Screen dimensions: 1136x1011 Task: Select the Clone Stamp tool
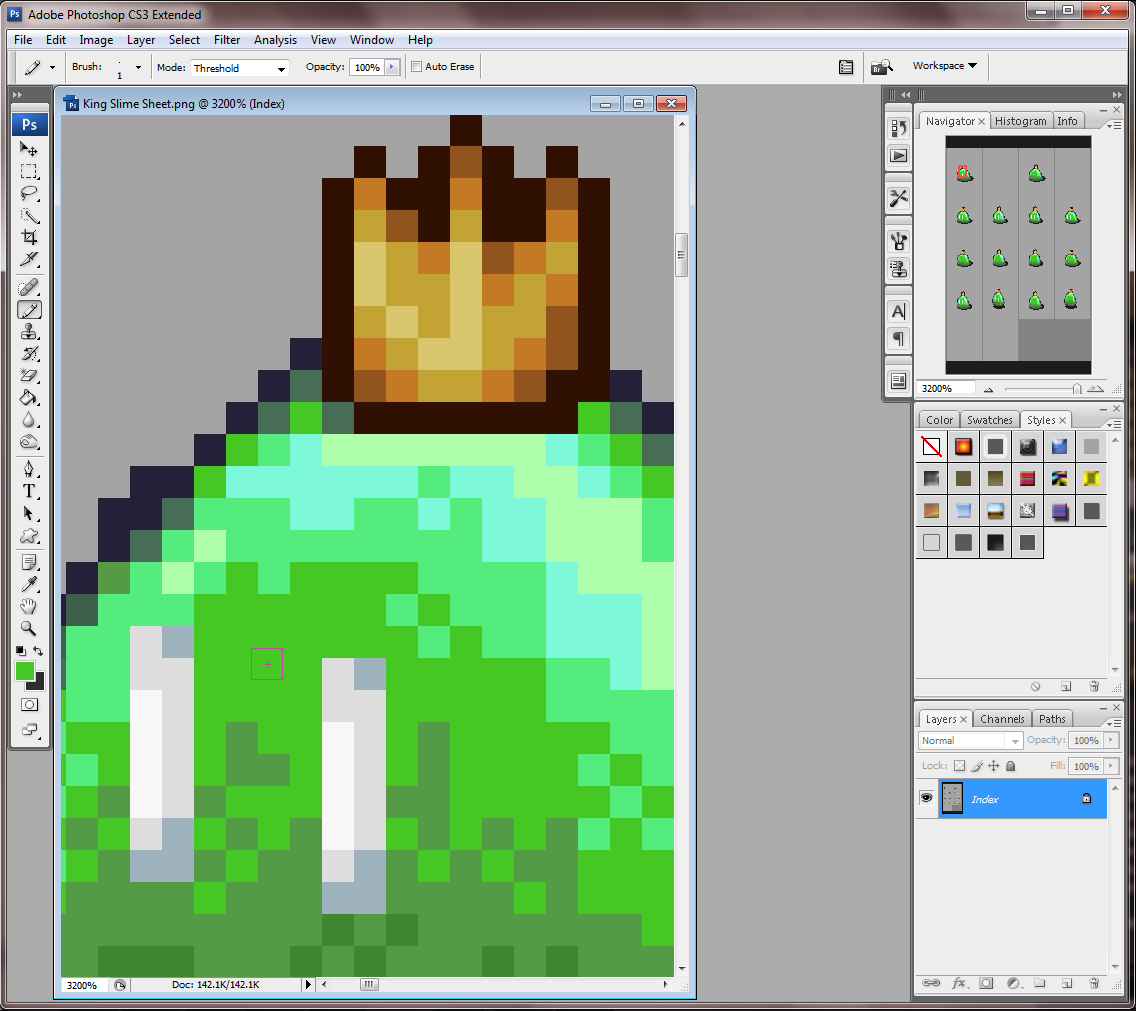pos(29,332)
